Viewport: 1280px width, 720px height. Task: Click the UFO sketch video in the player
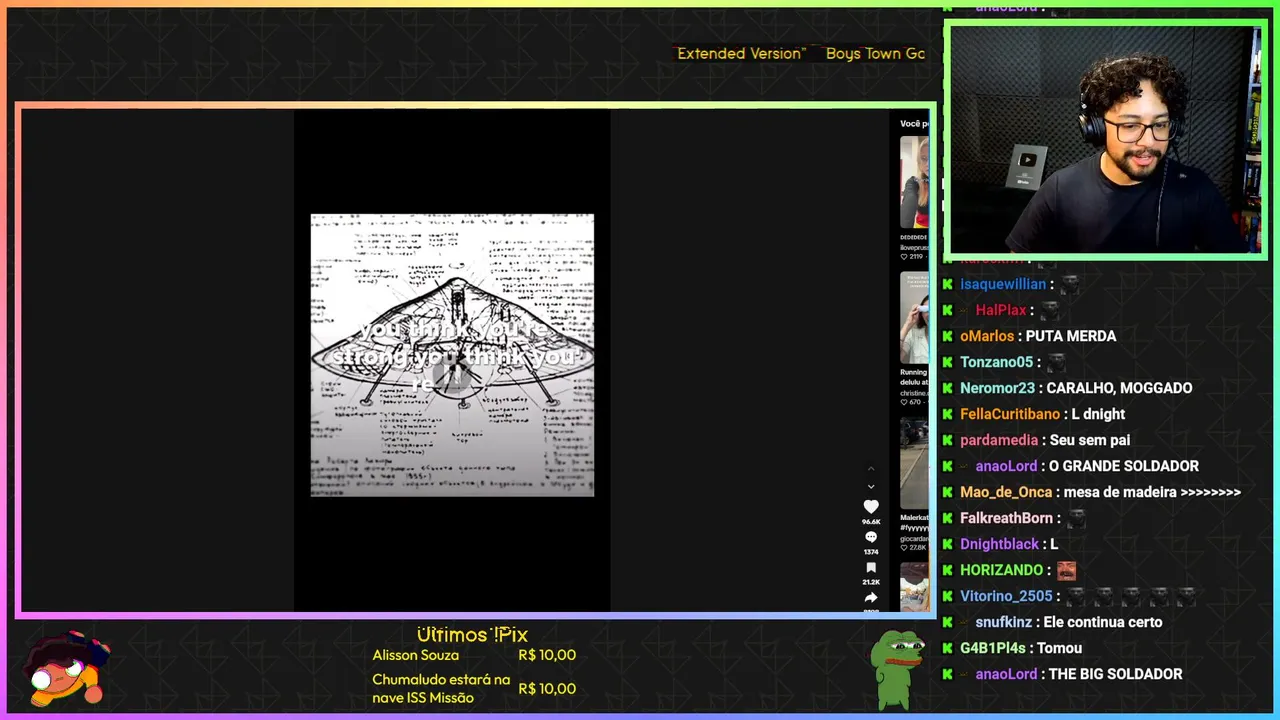452,355
